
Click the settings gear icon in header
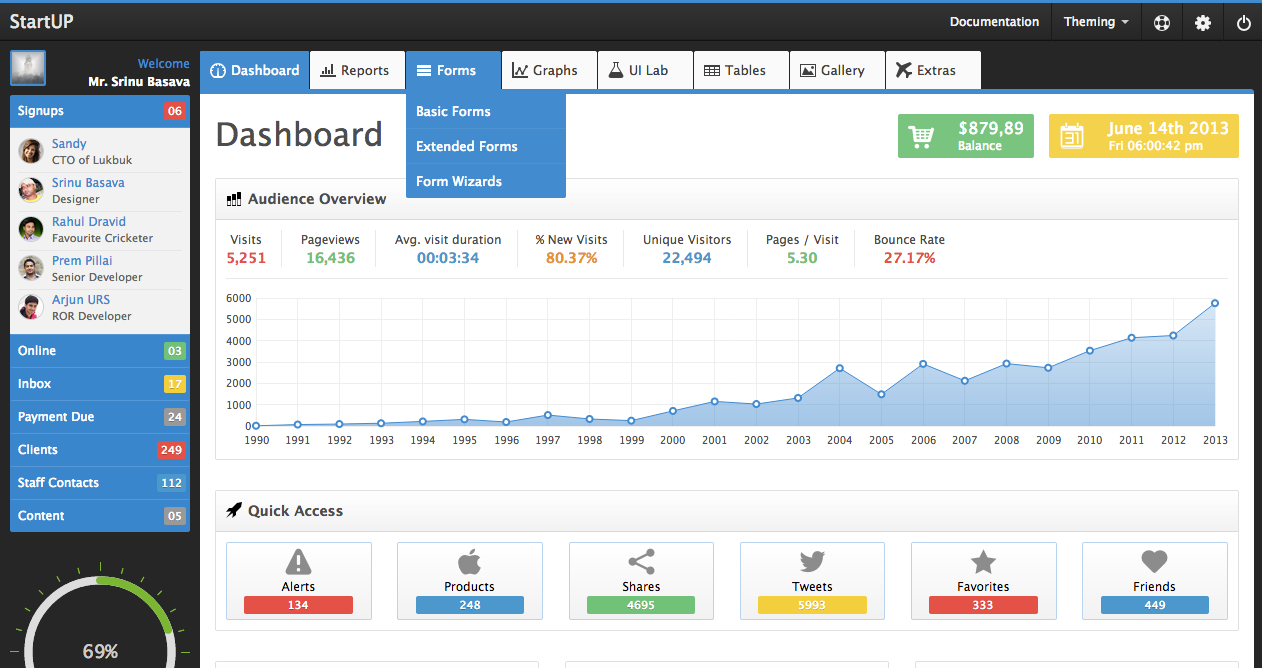(1203, 22)
